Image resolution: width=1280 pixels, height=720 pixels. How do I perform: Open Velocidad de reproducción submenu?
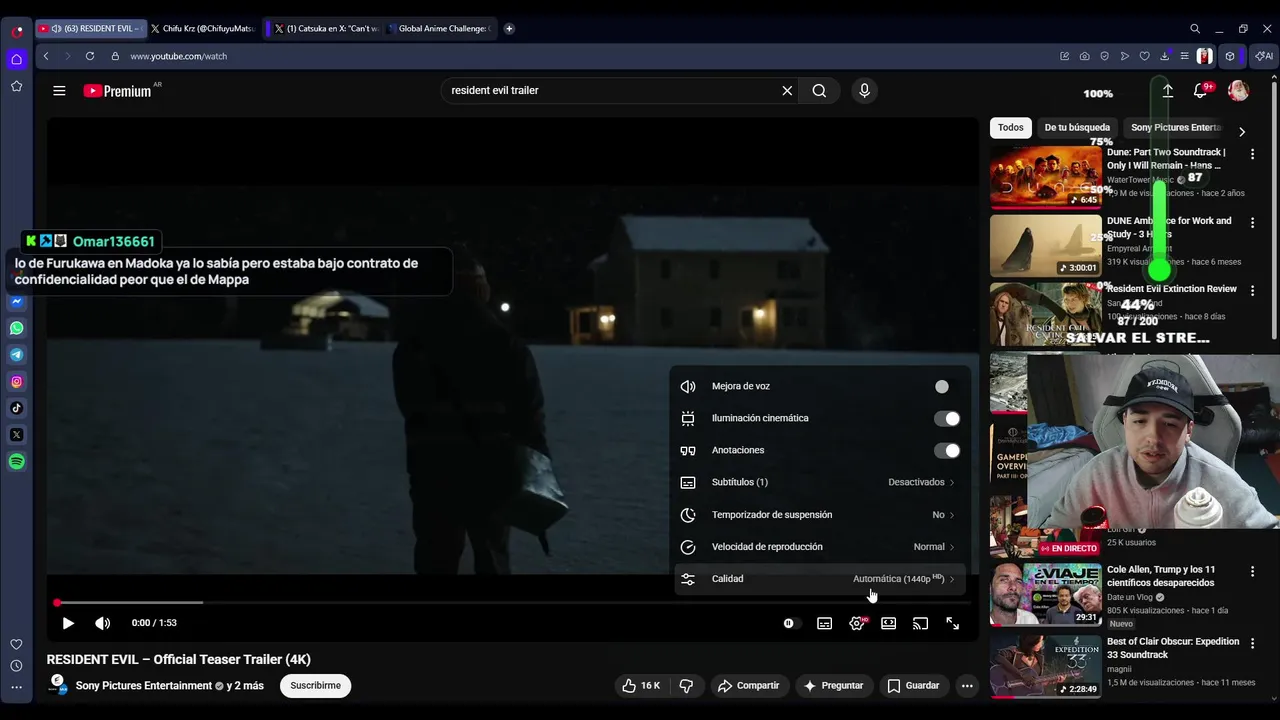coord(820,546)
